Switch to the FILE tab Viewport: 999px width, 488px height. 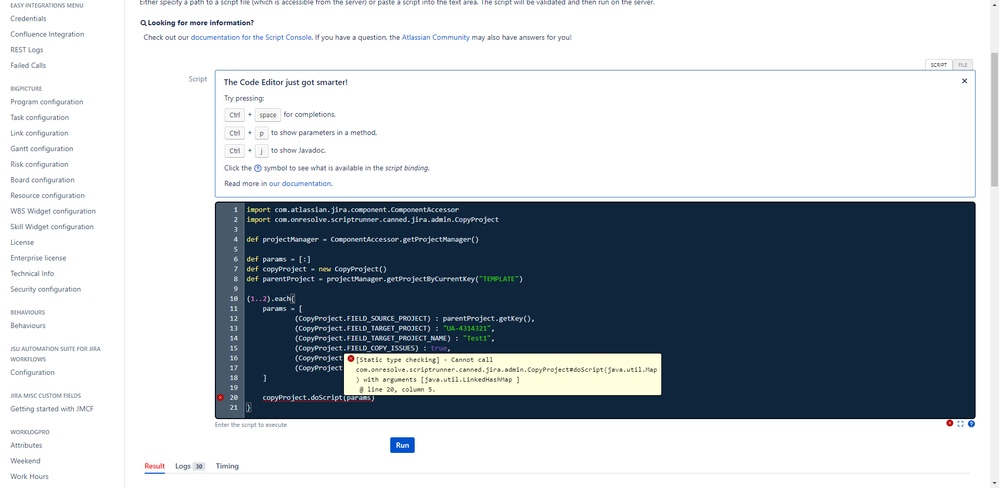click(963, 65)
